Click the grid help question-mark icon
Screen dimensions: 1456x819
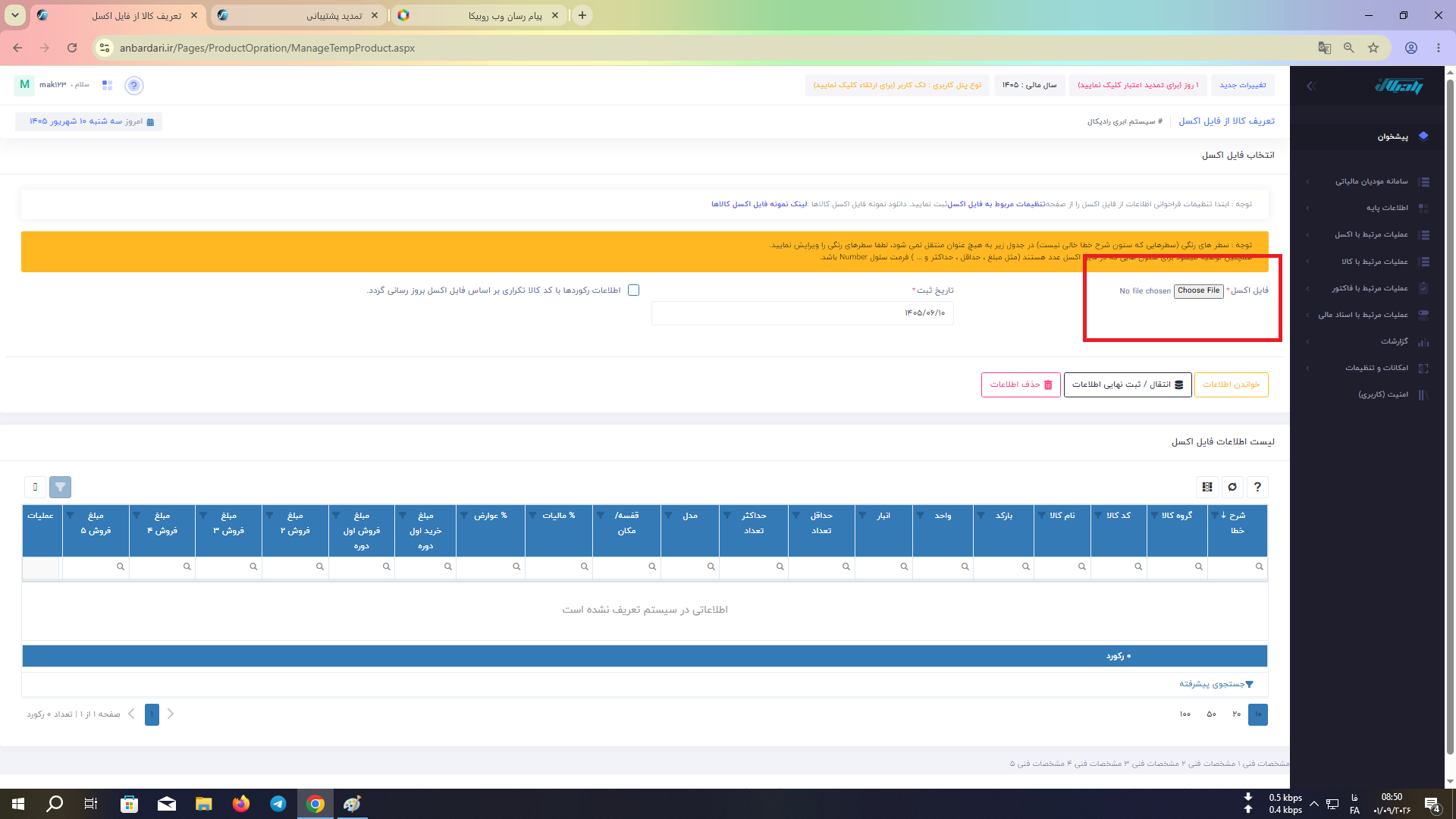1257,487
